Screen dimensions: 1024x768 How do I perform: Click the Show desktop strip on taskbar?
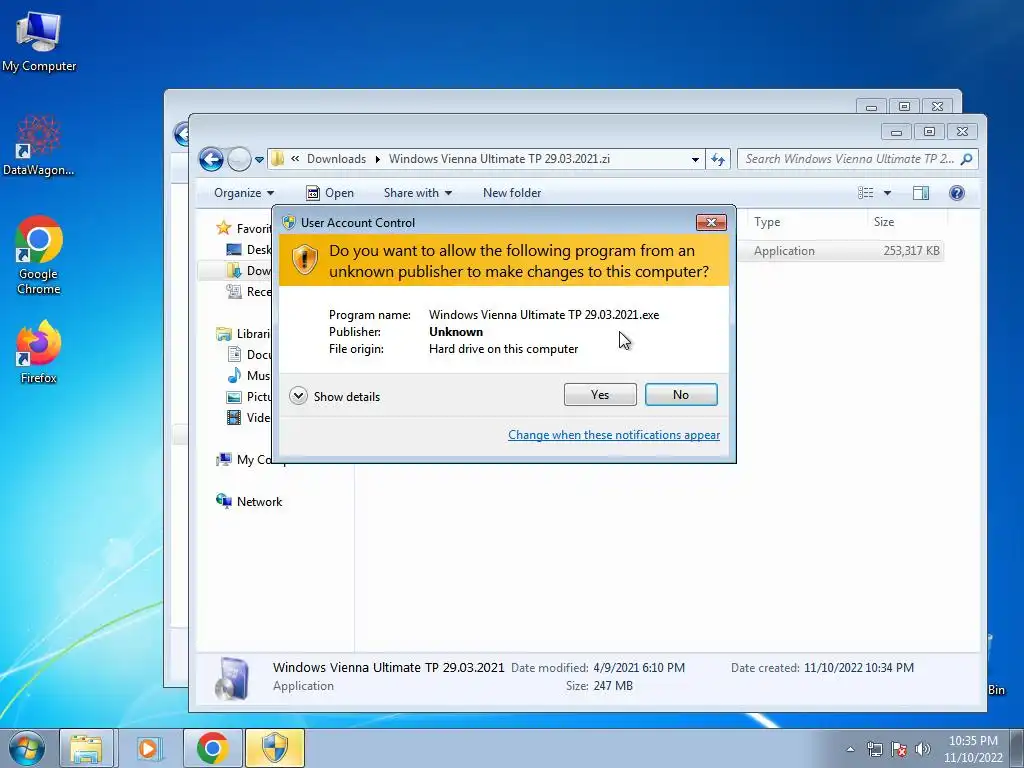click(x=1017, y=748)
